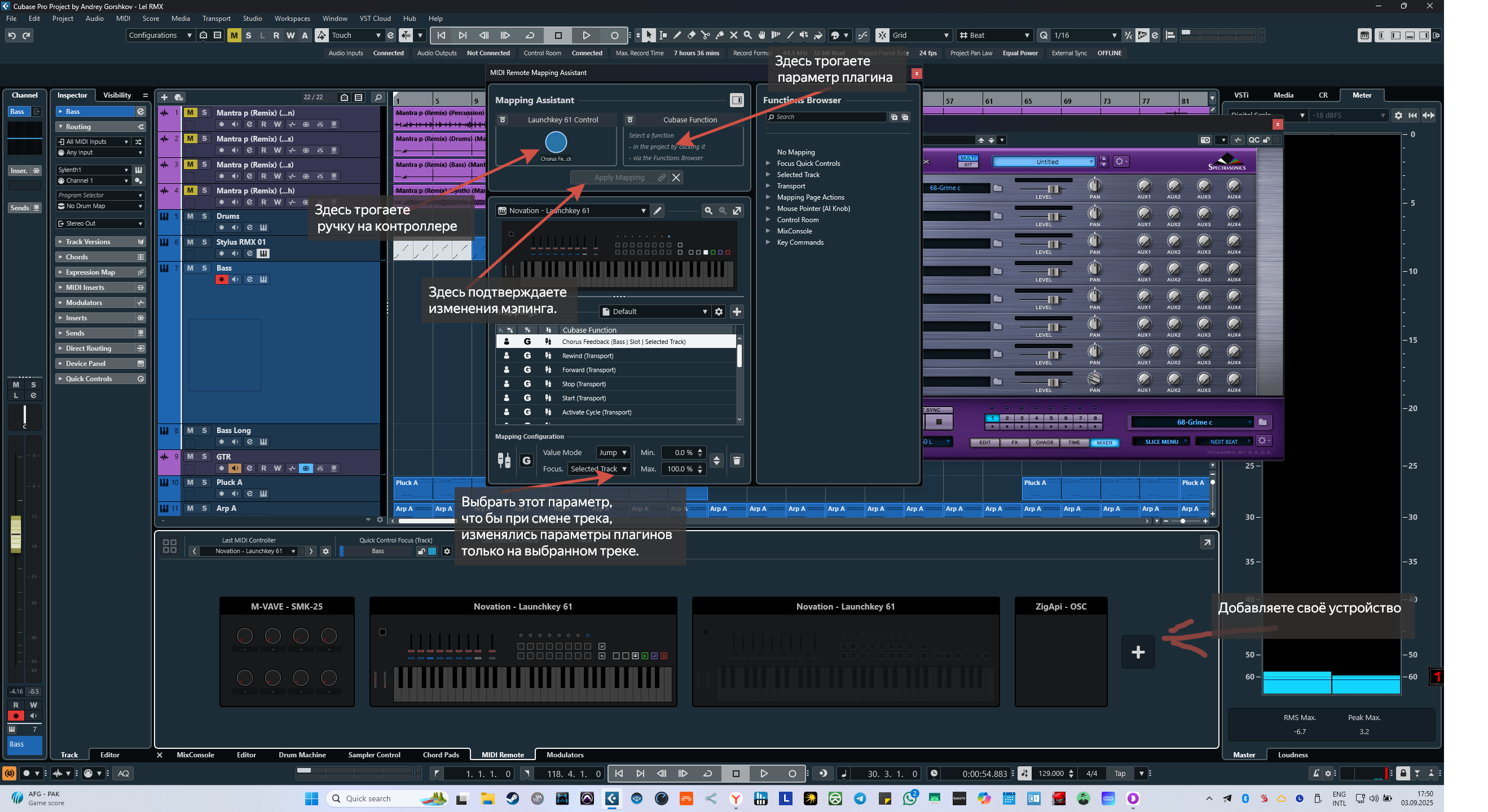Select the Scissors split tool

705,35
